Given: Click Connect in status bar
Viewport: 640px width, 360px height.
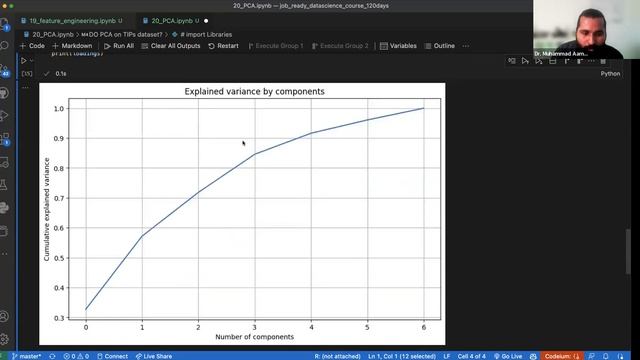Looking at the screenshot, I should pyautogui.click(x=112, y=356).
